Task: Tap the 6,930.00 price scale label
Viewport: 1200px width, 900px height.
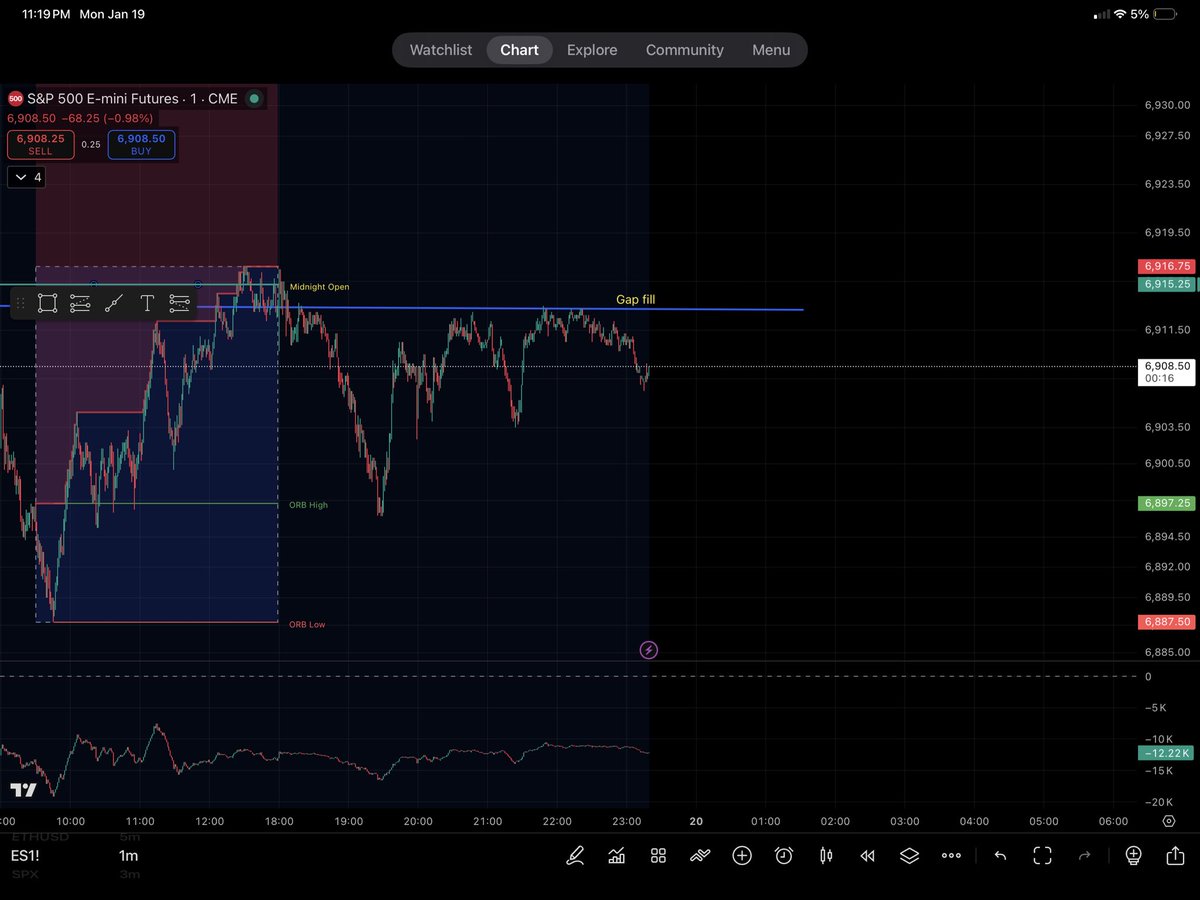Action: pyautogui.click(x=1167, y=104)
